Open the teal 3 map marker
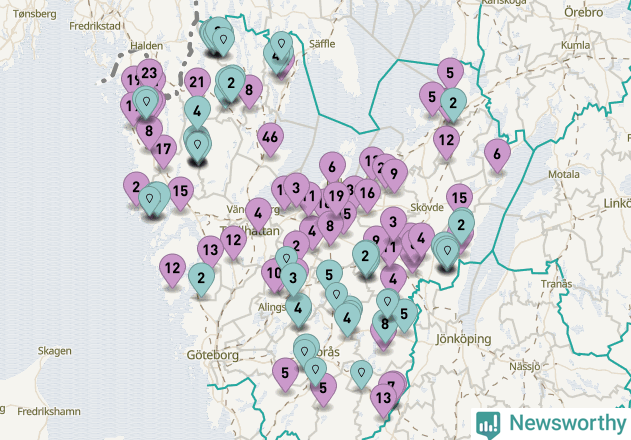631x440 pixels. (293, 279)
